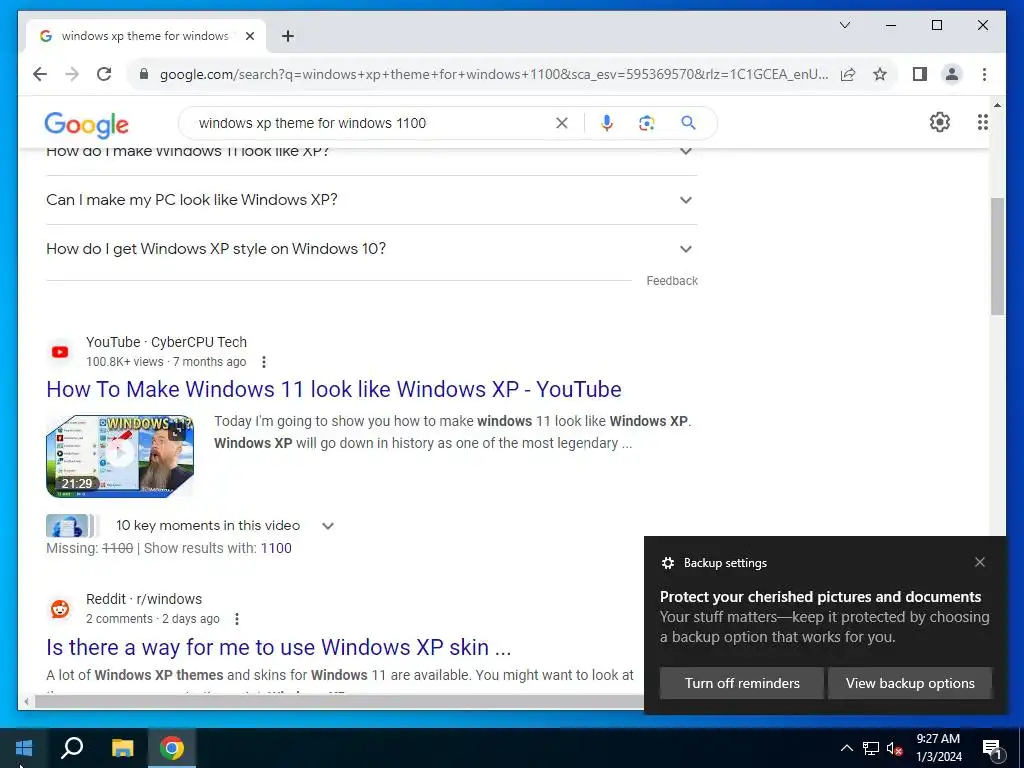1024x768 pixels.
Task: Play the 21:29 video thumbnail
Action: [x=120, y=456]
